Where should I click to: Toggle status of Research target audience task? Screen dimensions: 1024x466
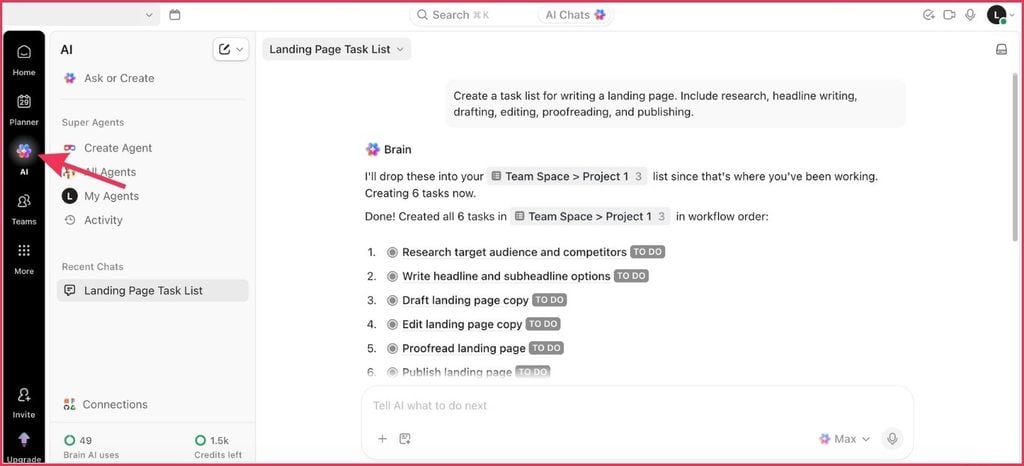392,253
